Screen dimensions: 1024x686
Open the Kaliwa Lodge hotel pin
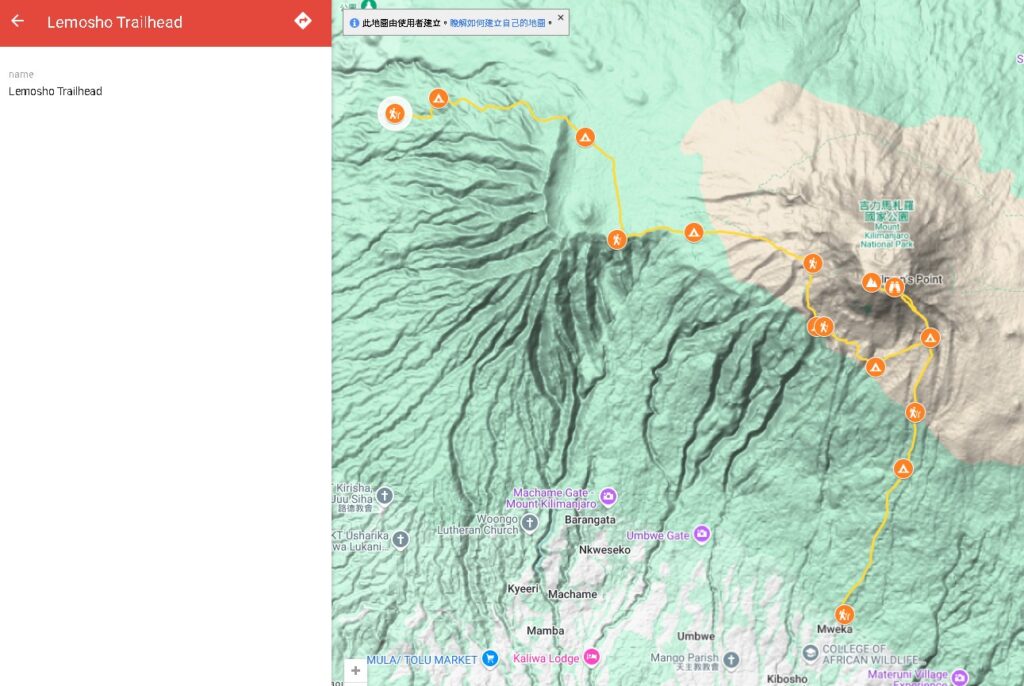592,657
